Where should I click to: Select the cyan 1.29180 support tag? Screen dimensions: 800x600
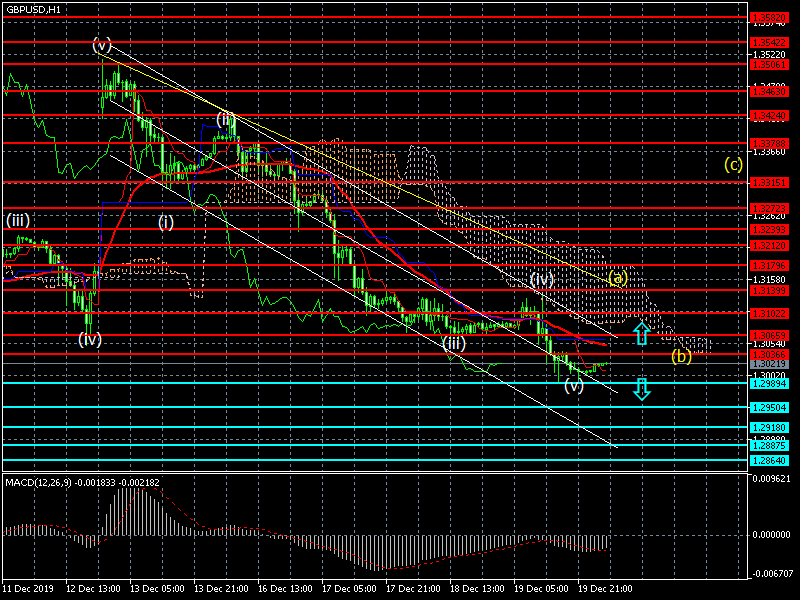tap(769, 428)
